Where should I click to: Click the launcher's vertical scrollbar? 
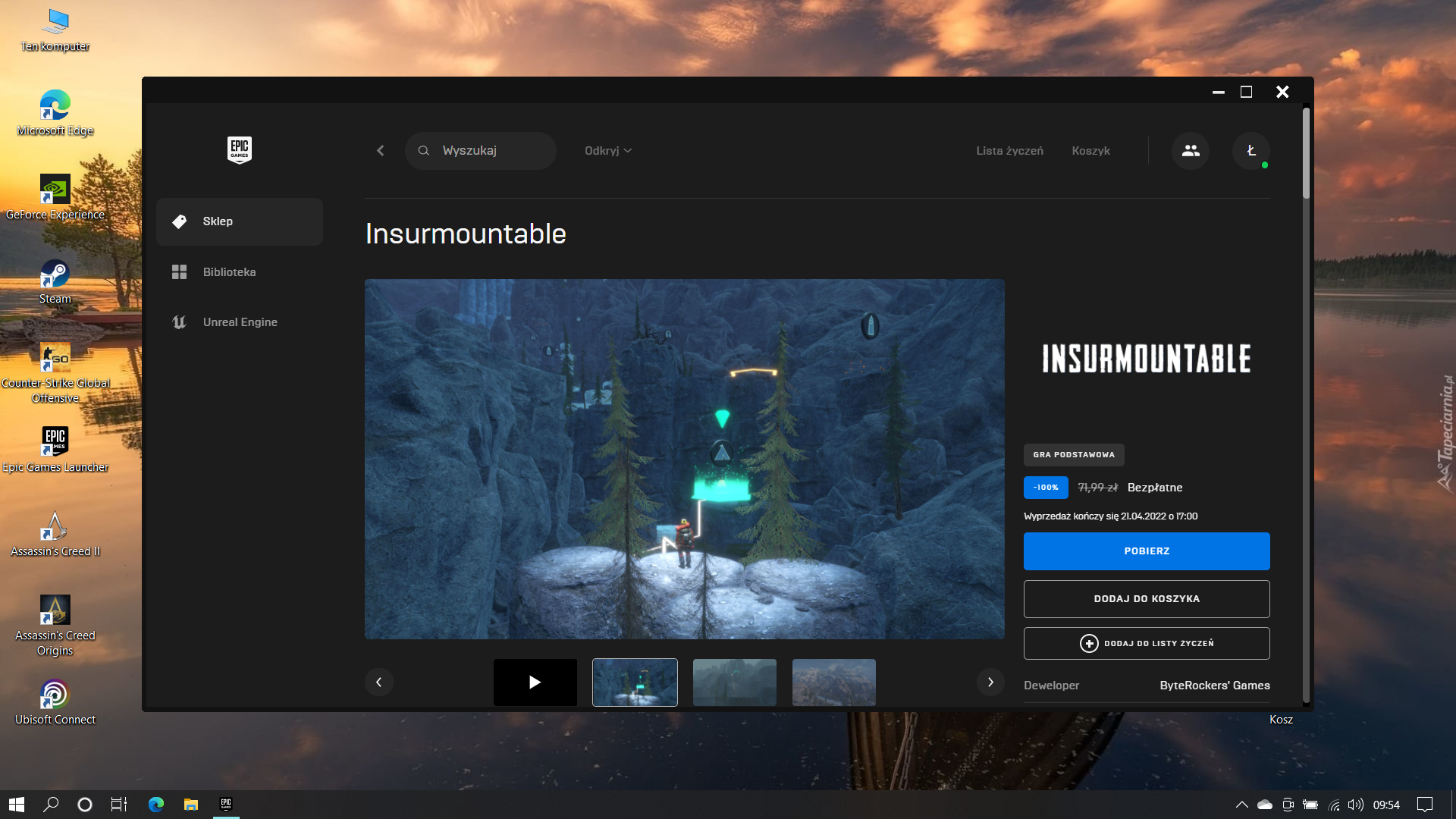click(x=1306, y=154)
